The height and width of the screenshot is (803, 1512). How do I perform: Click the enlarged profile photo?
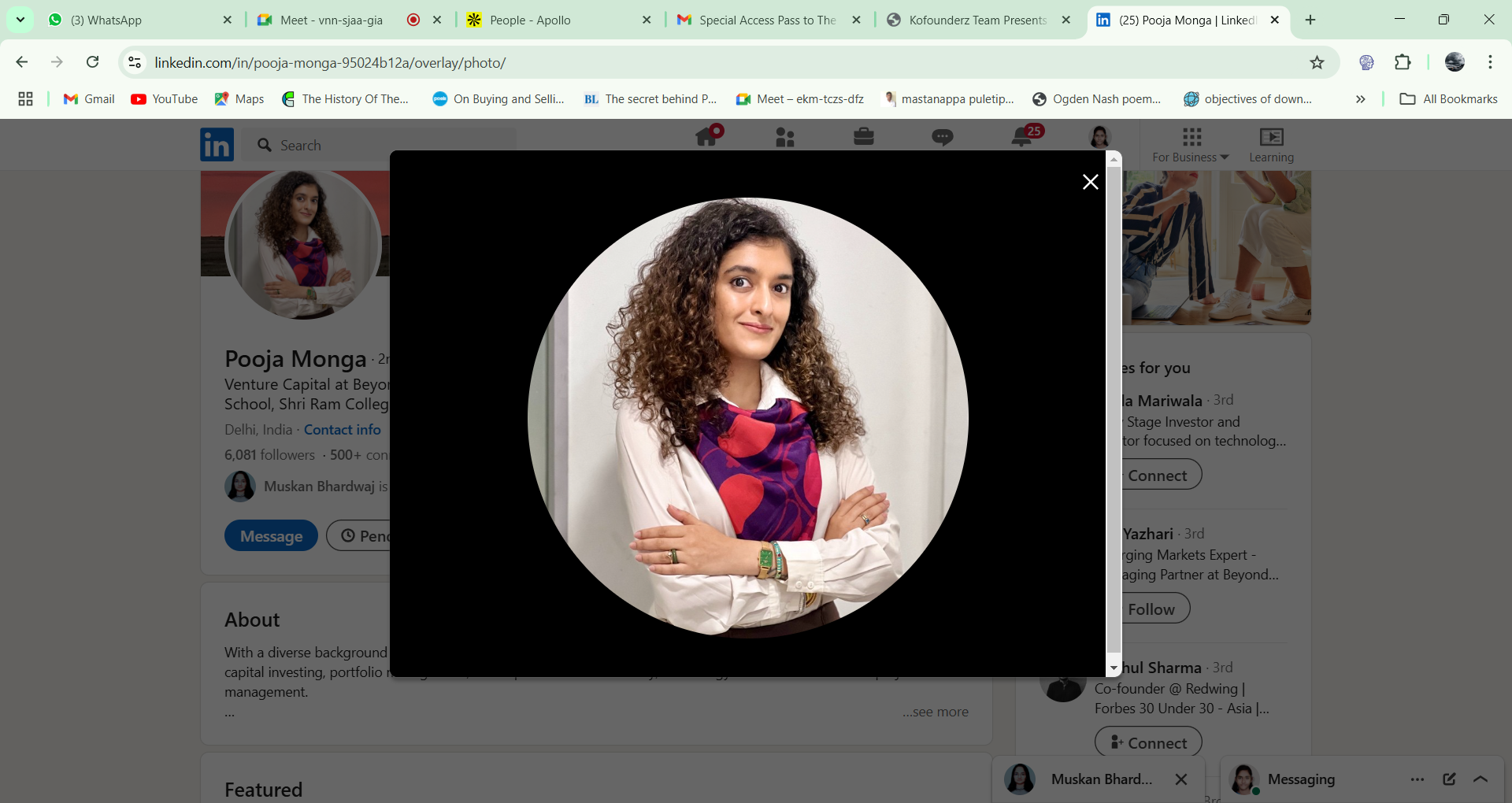(748, 417)
